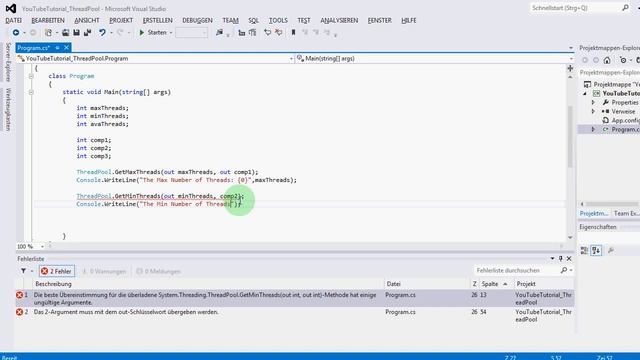
Task: Open the DEBUGGEN menu
Action: tap(197, 20)
